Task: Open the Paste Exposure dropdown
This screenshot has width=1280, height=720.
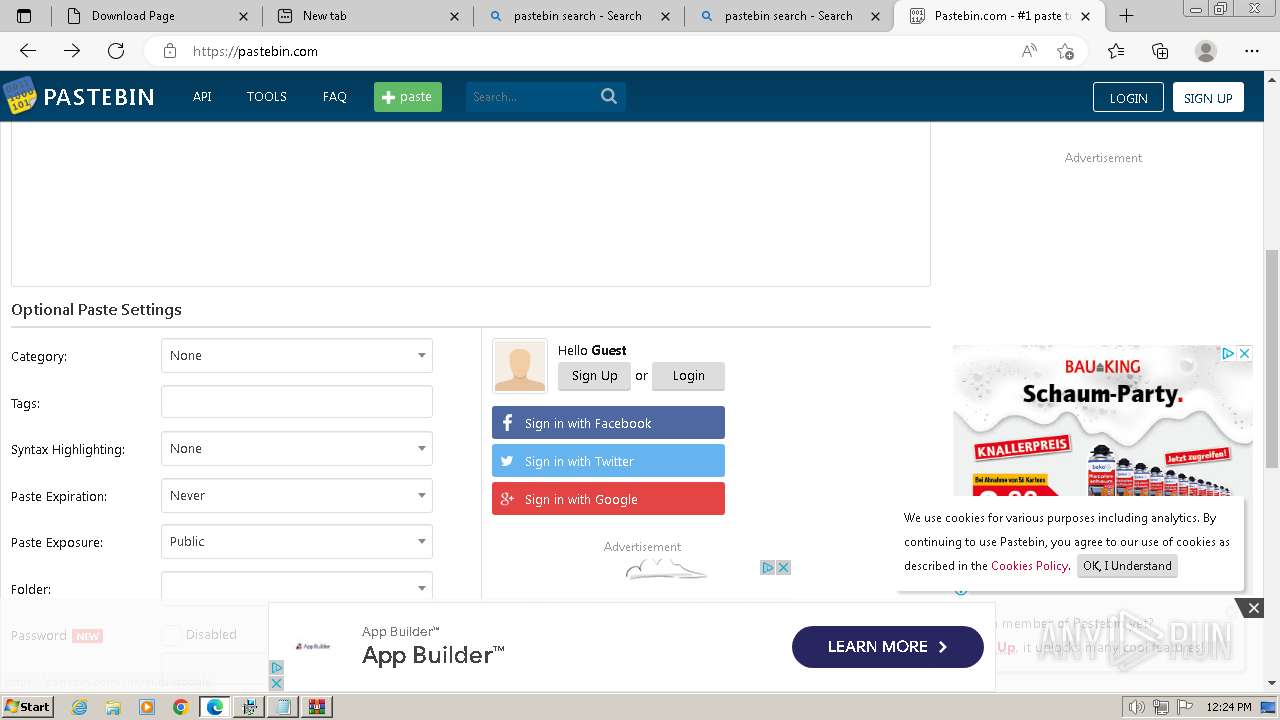Action: [297, 542]
